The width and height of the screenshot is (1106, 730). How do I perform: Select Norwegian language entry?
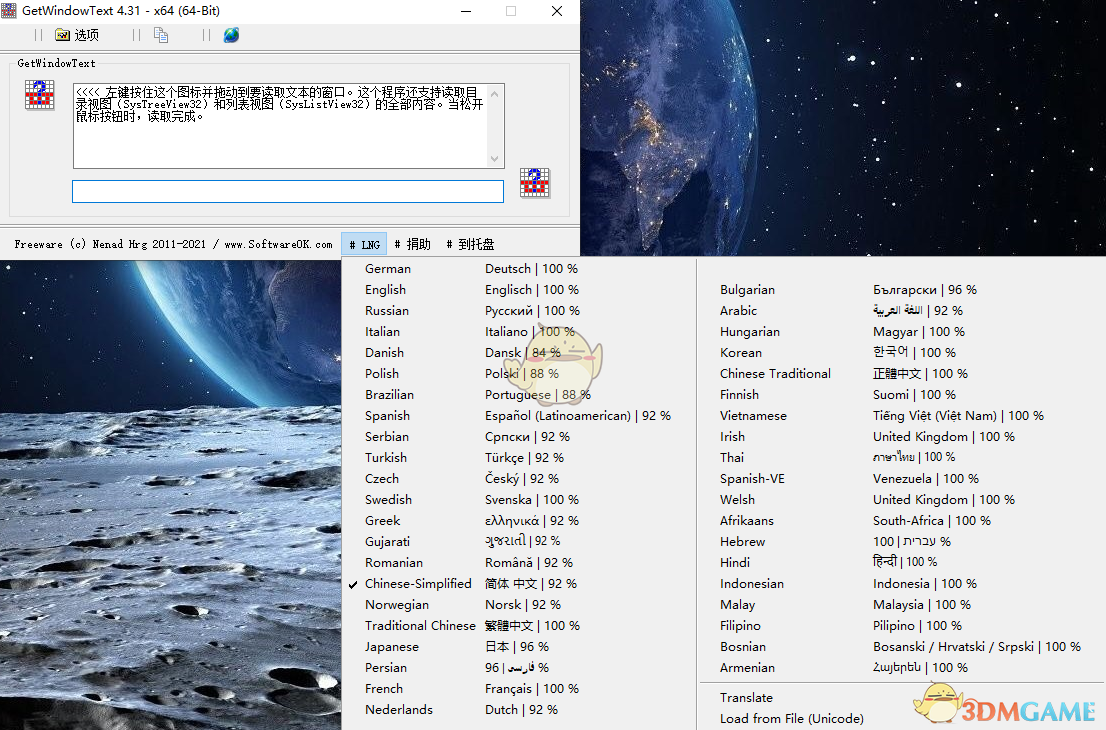[x=518, y=605]
